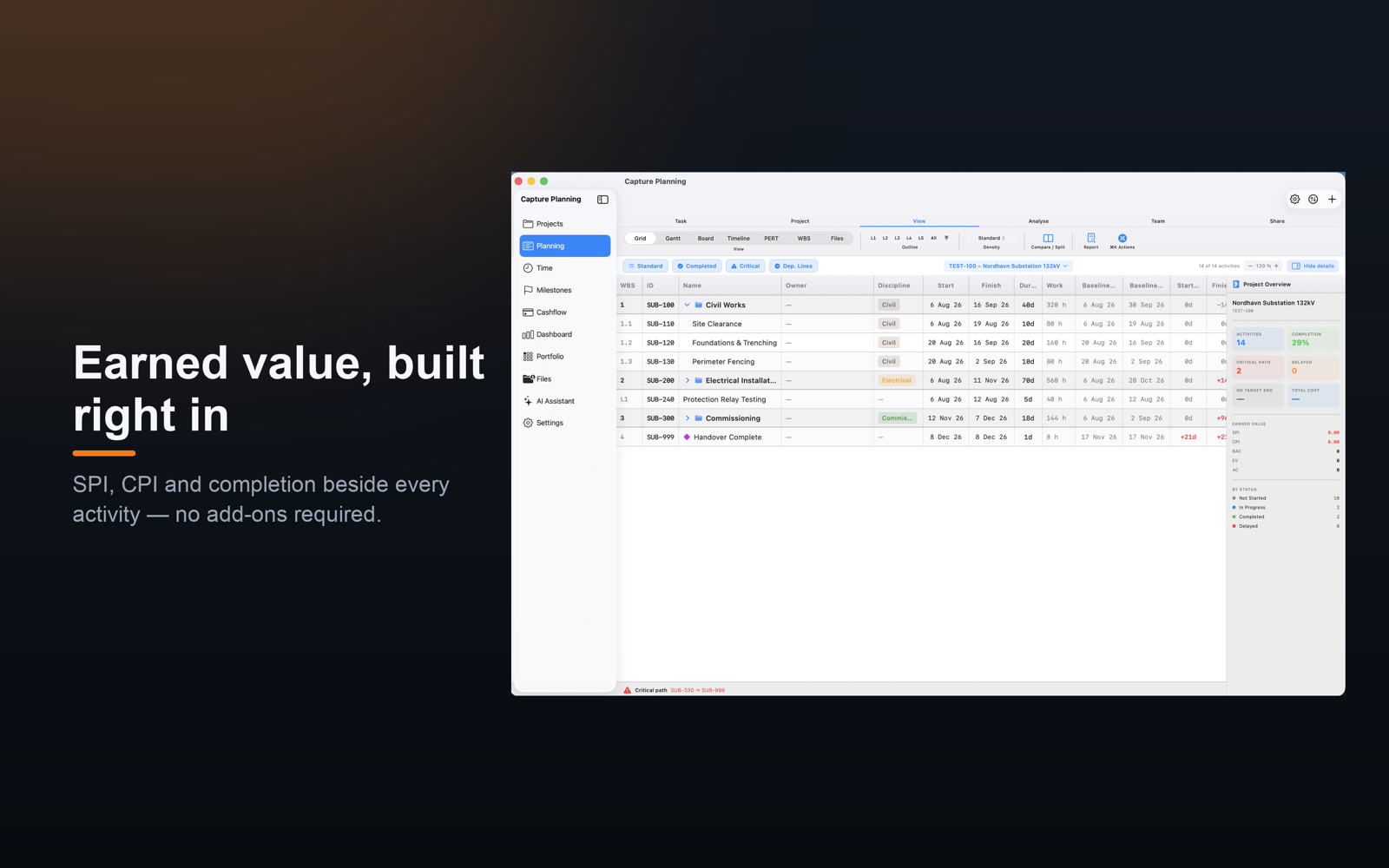Viewport: 1389px width, 868px height.
Task: Click the Civil tag on Site Clearance row
Action: point(889,324)
